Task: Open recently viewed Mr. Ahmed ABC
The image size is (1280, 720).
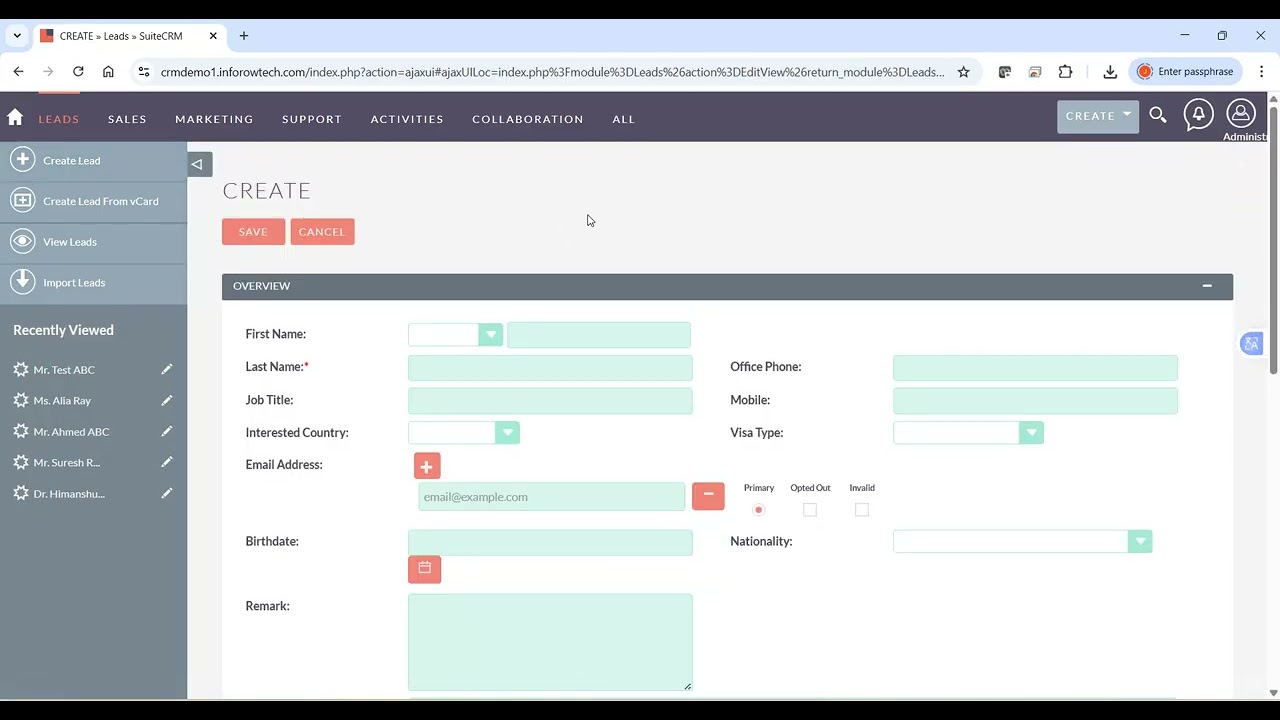Action: point(71,432)
